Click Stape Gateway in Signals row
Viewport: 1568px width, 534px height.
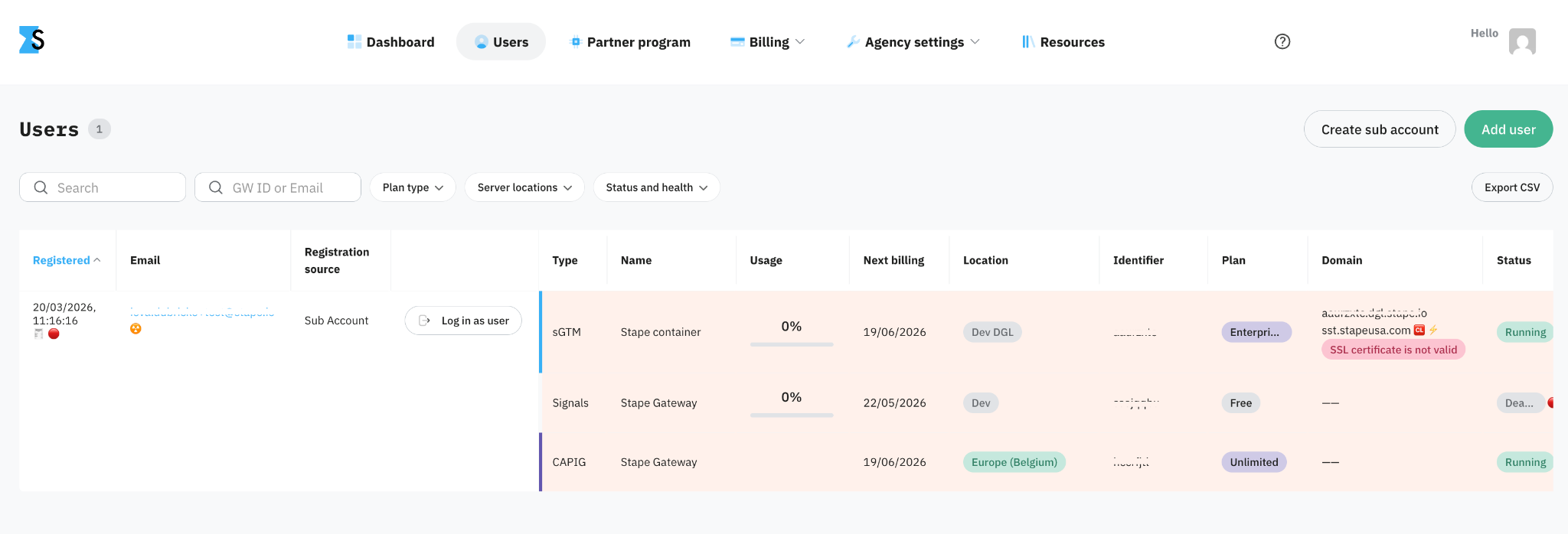click(659, 403)
